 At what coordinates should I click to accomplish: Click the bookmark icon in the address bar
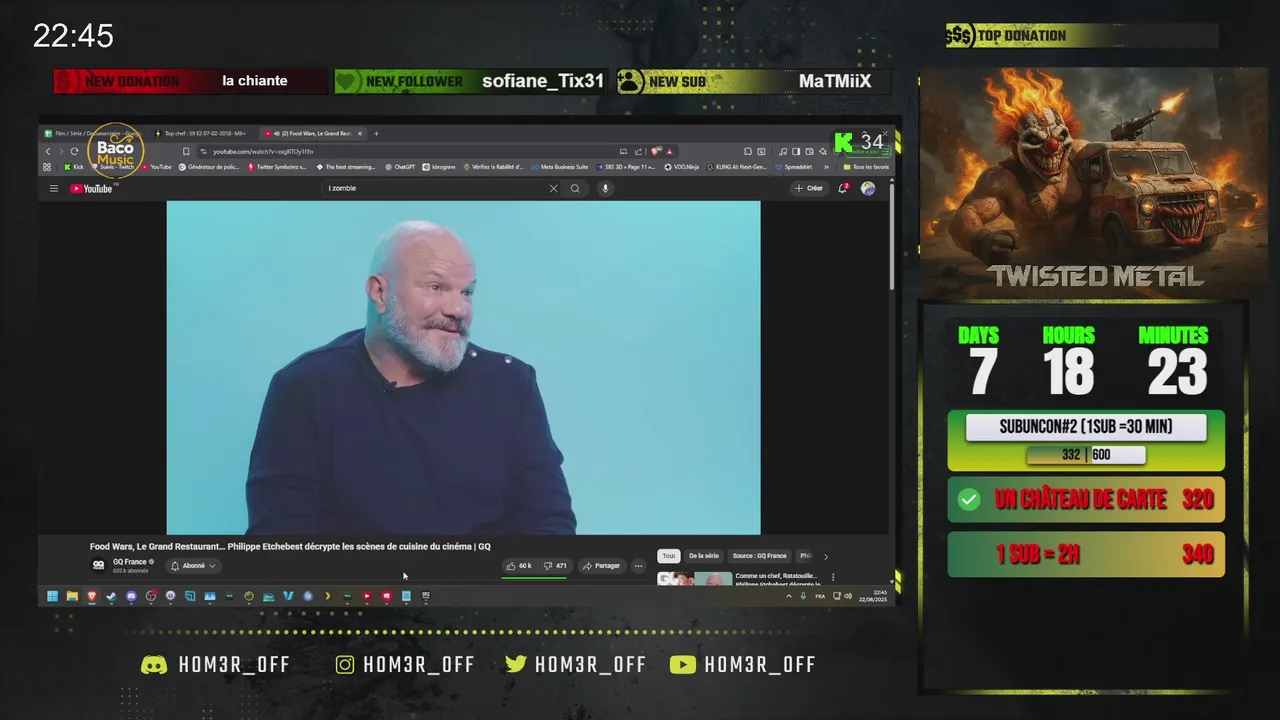(186, 151)
